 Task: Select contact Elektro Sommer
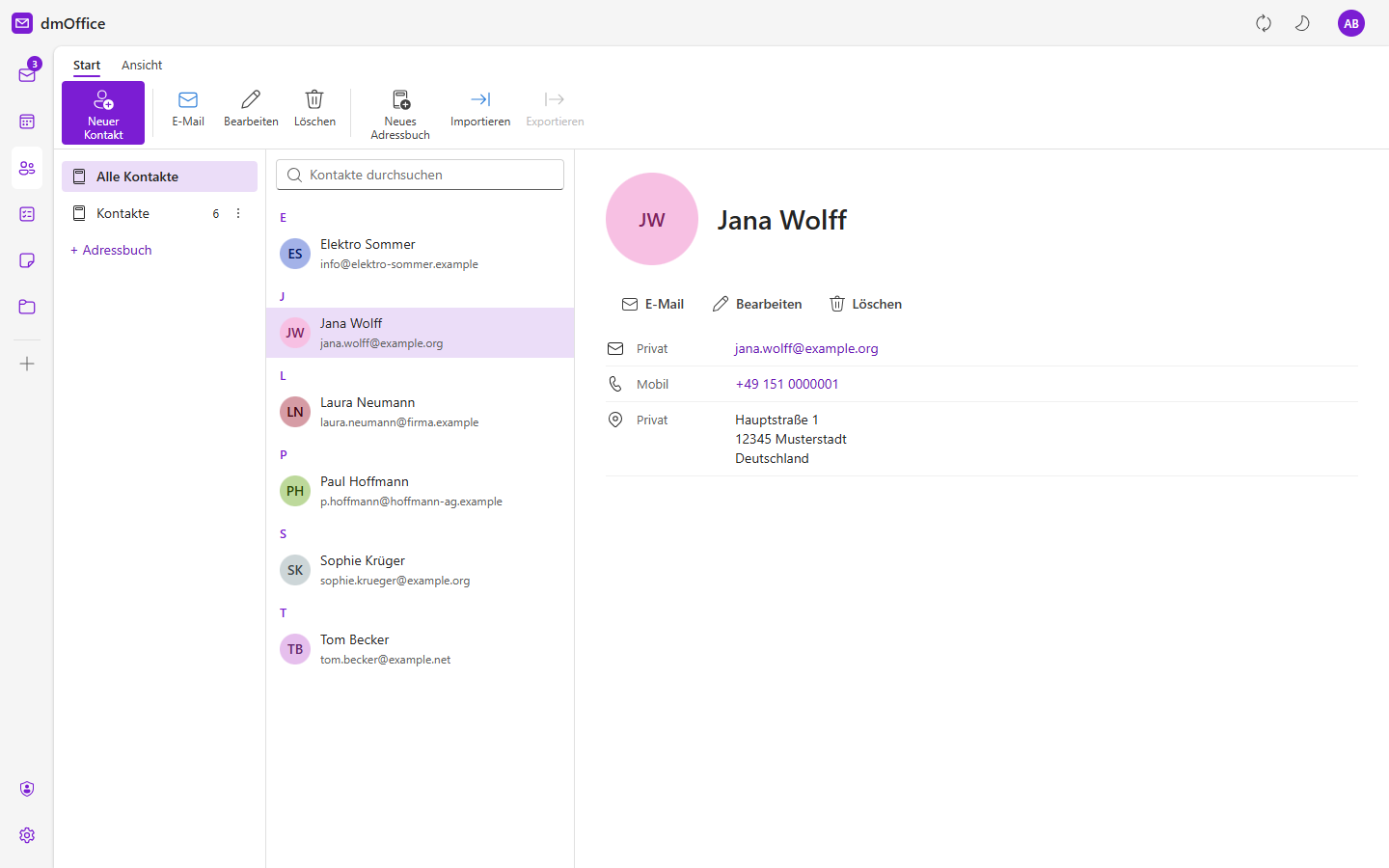[x=420, y=254]
